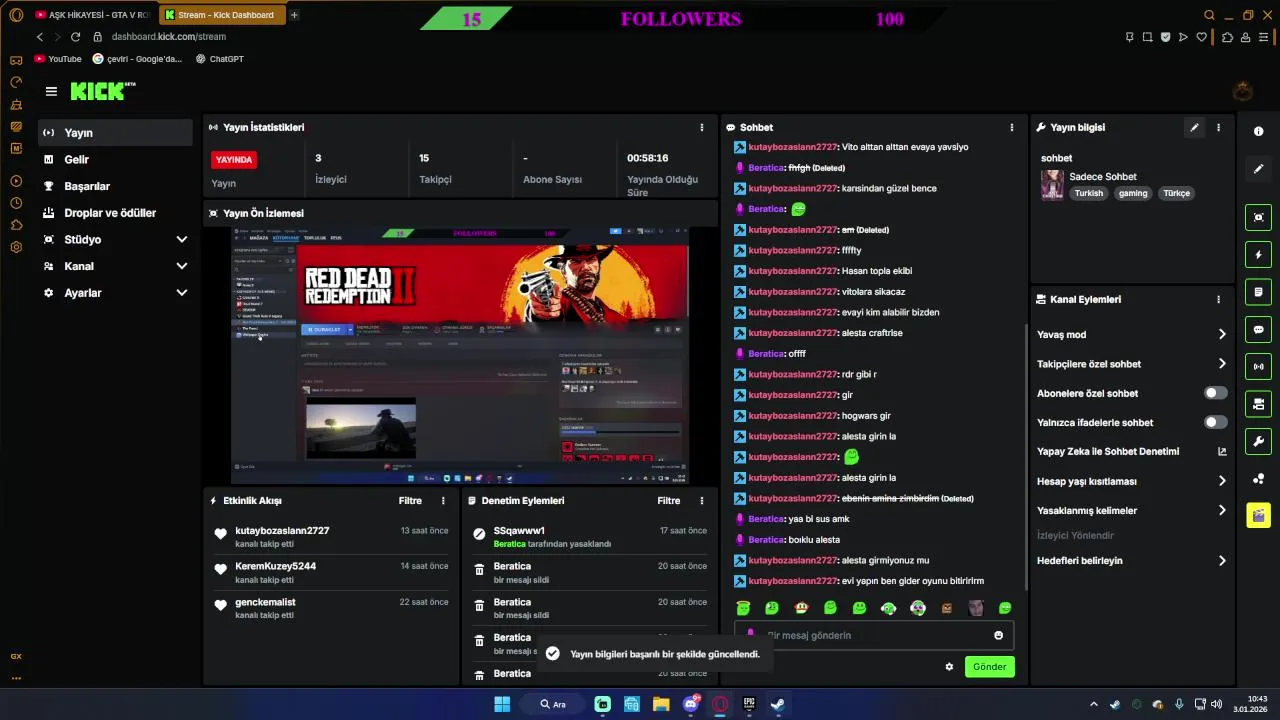Open the Kick hamburger menu

51,91
